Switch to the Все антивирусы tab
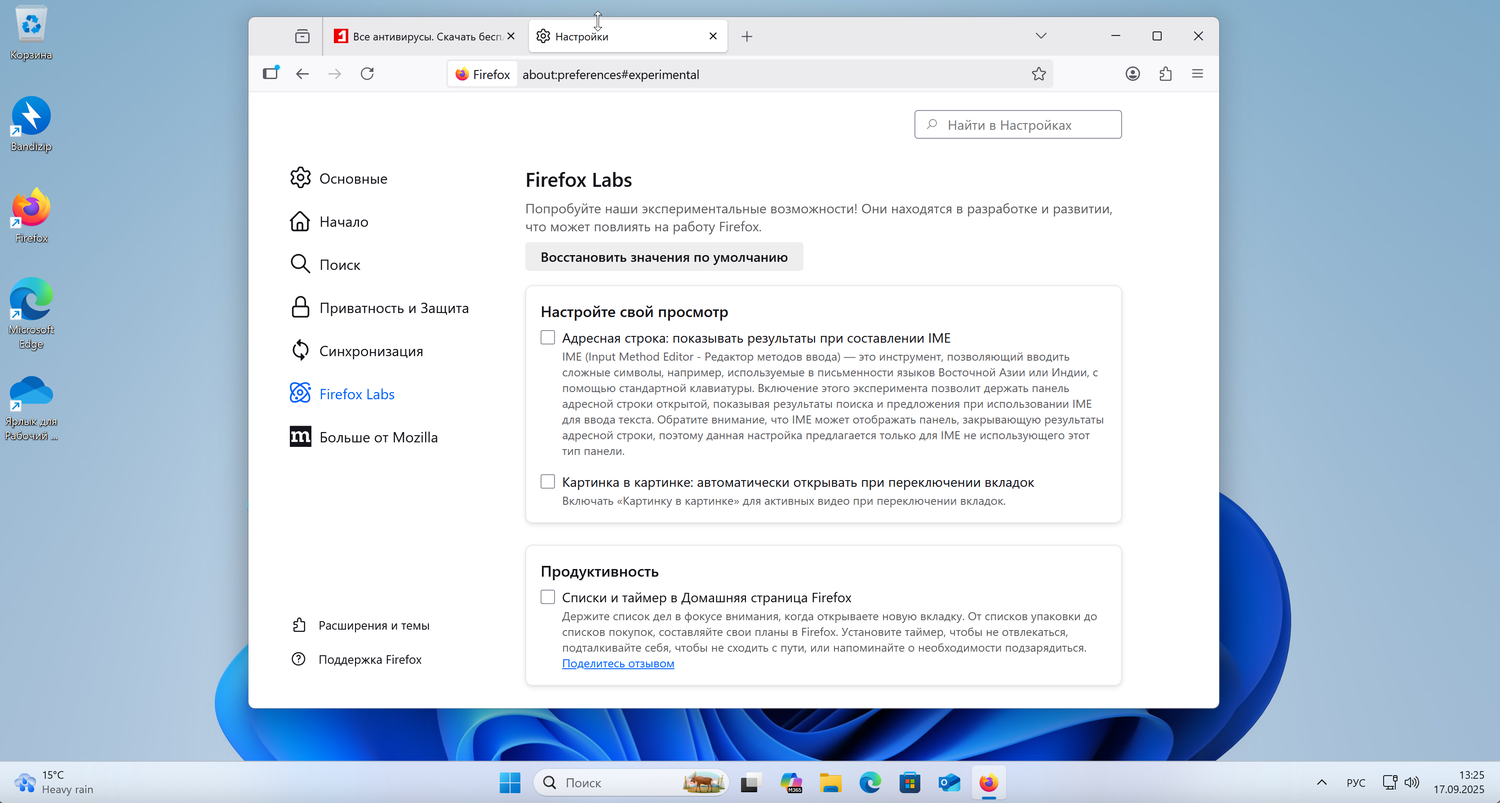The width and height of the screenshot is (1500, 803). [x=424, y=36]
